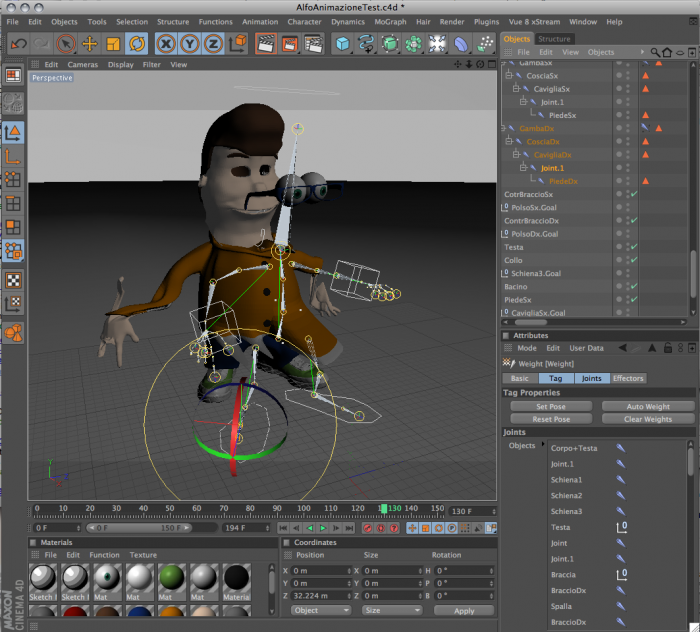Collapse the CosciaDx tree item
This screenshot has height=632, width=700.
coord(508,141)
